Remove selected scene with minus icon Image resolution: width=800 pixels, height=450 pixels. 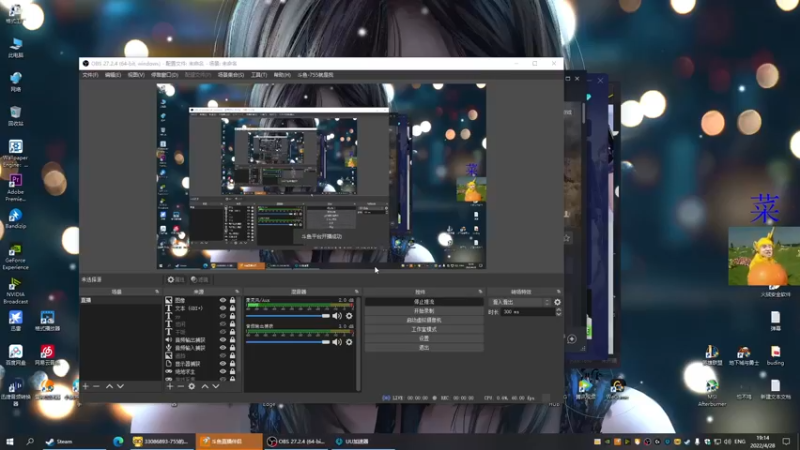coord(96,386)
